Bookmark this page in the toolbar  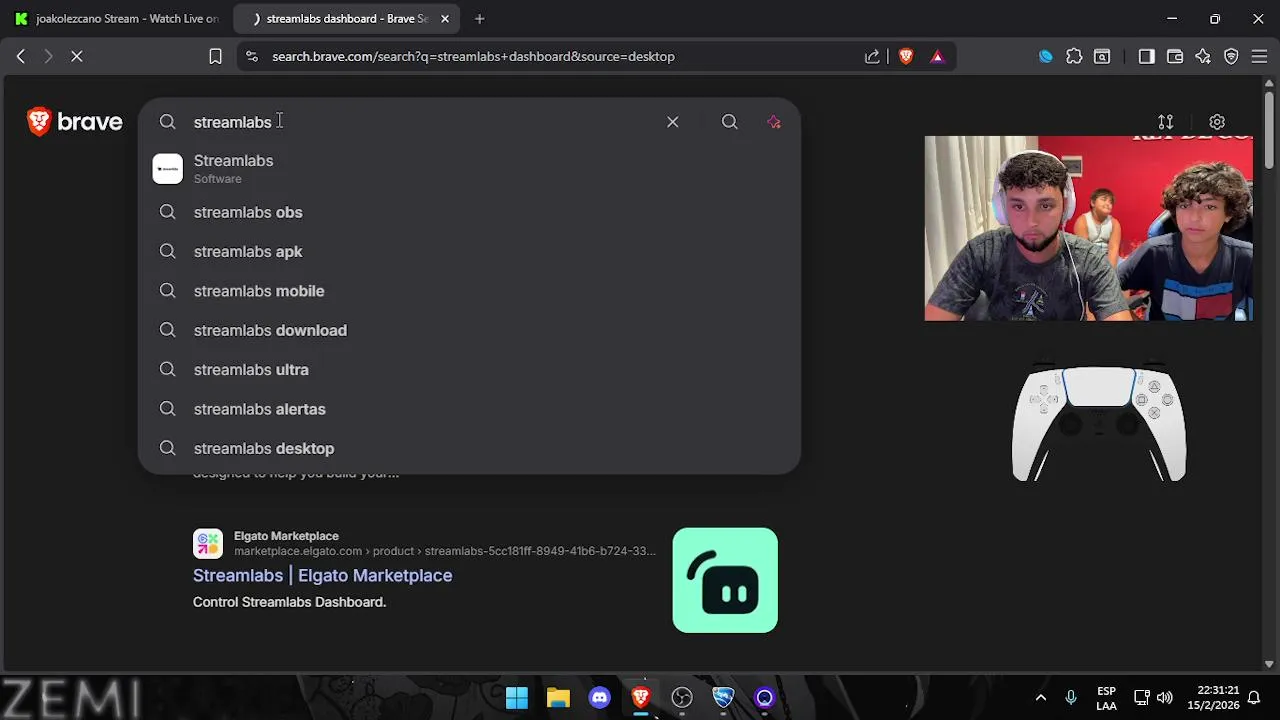tap(215, 57)
